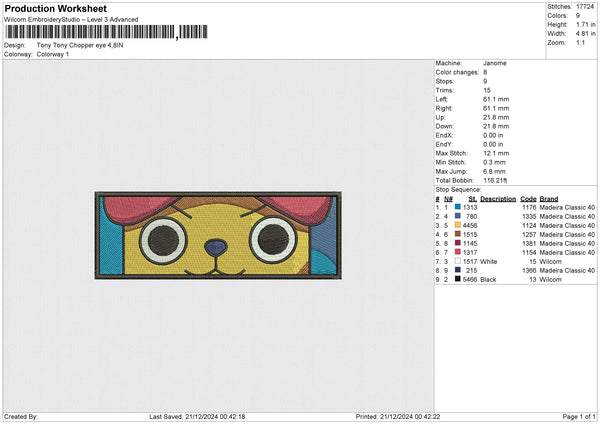Click the Machine value Janome

click(x=494, y=62)
